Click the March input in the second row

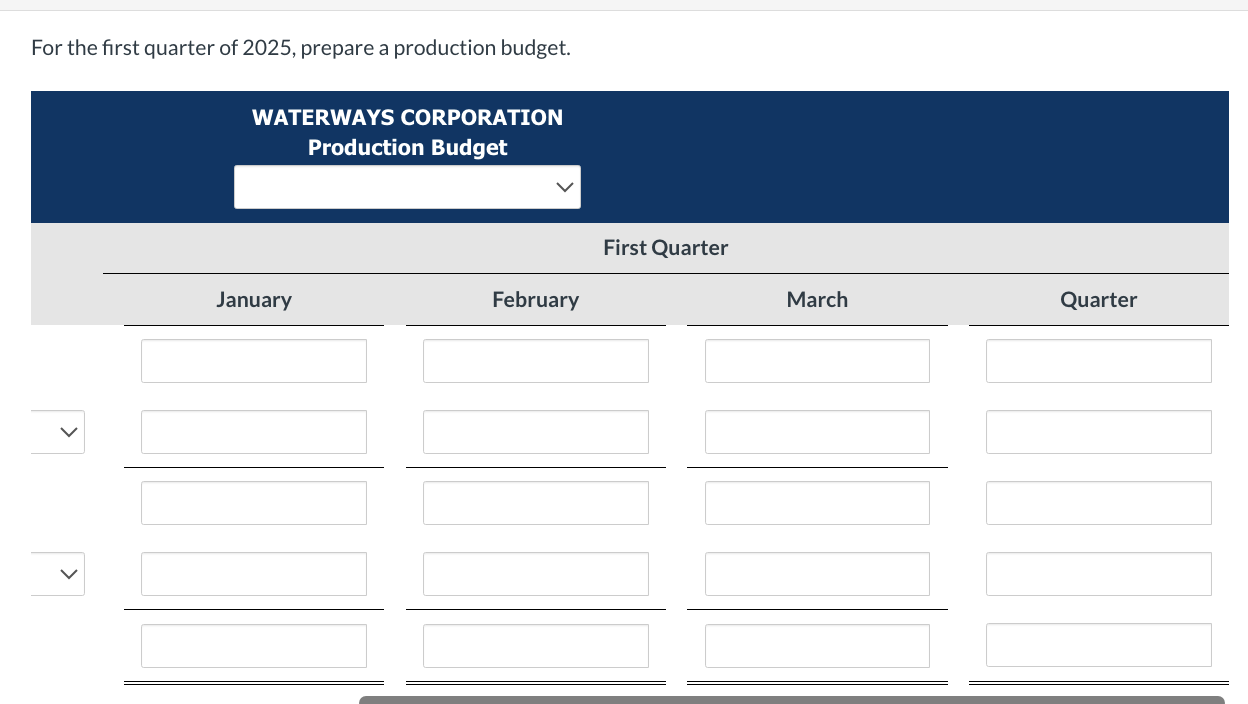coord(817,432)
